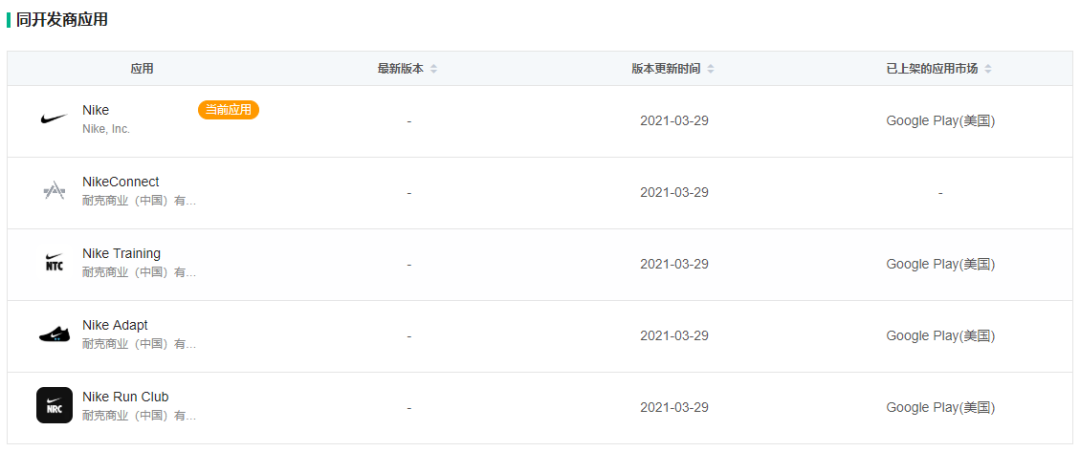Select the Nike Adapt shoe icon

tap(54, 334)
